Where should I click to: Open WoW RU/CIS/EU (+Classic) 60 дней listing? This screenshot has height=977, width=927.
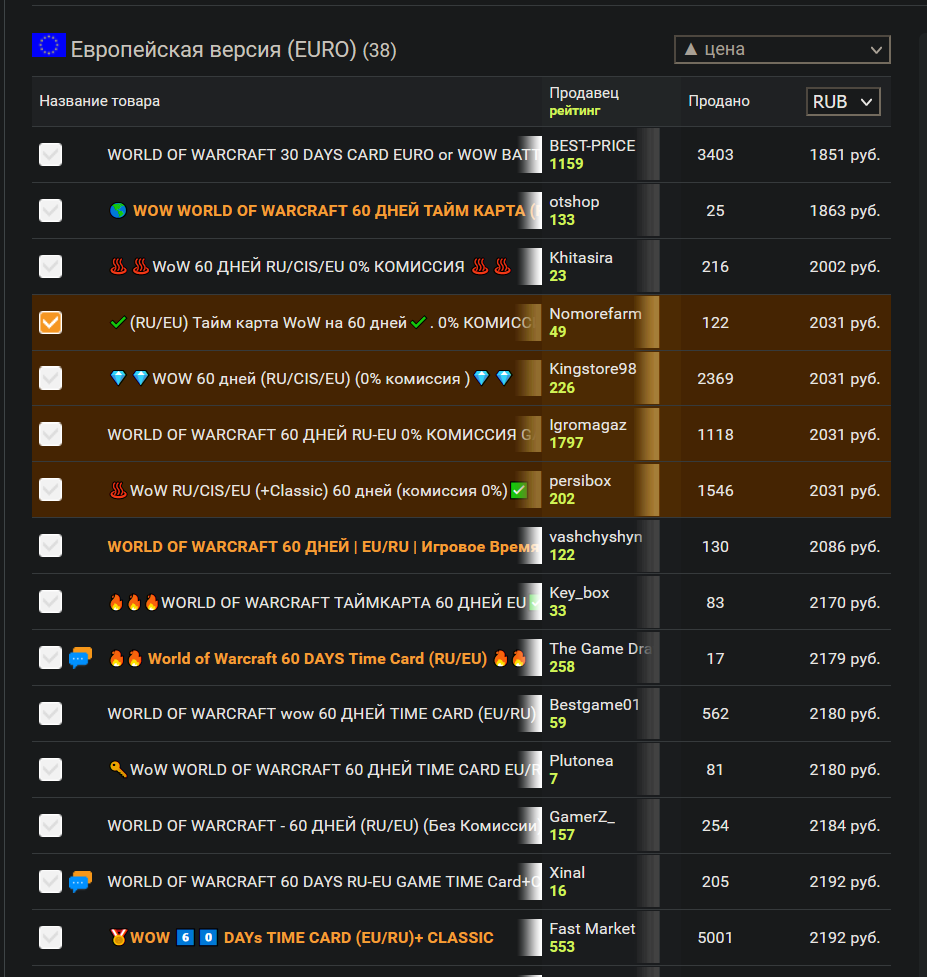click(x=318, y=490)
